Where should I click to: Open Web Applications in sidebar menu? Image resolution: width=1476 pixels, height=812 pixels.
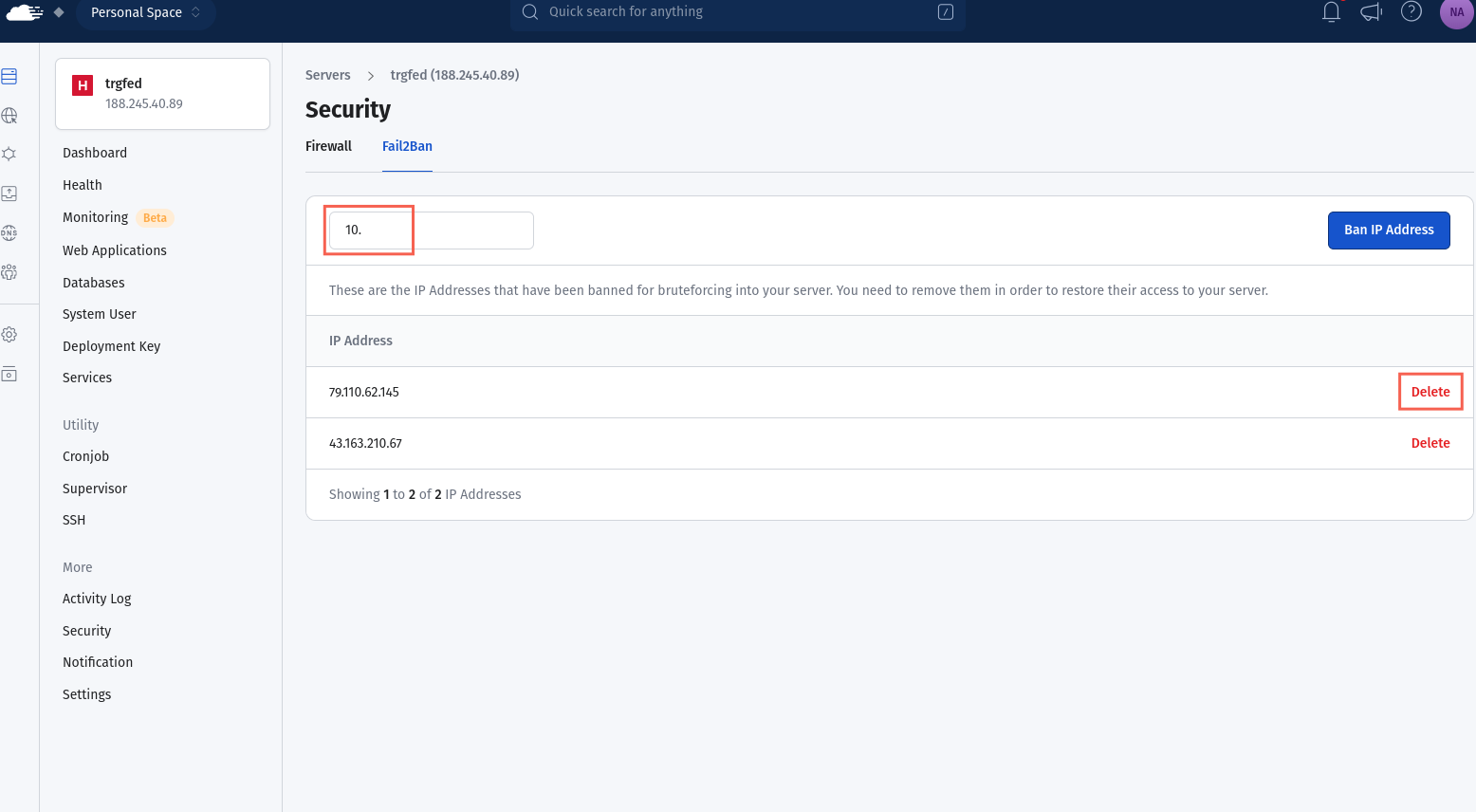point(115,250)
